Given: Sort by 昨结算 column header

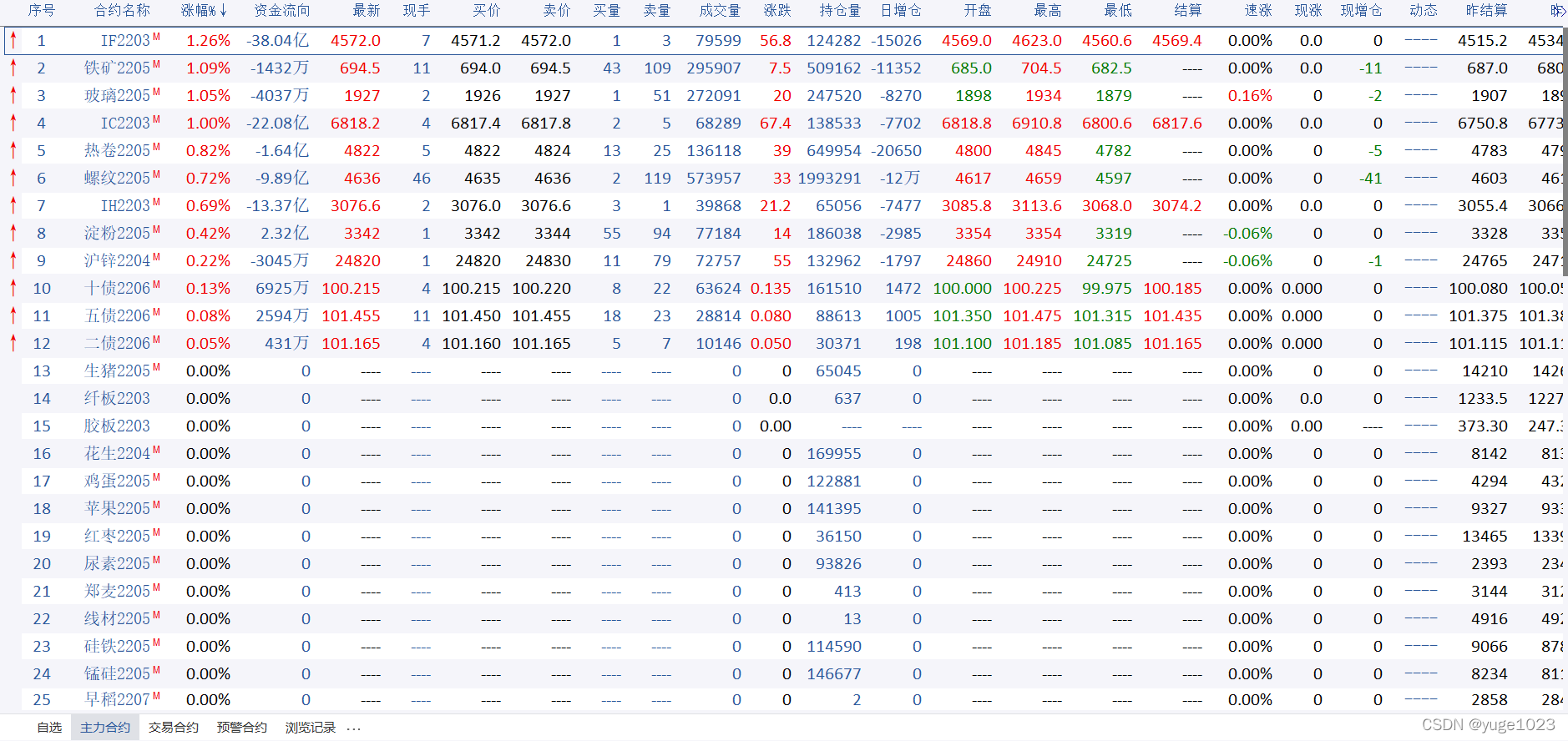Looking at the screenshot, I should pos(1487,10).
